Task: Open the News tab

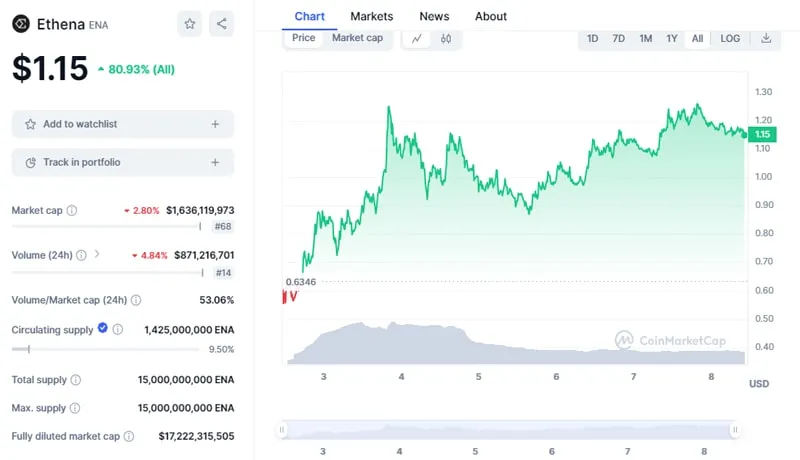Action: [434, 16]
